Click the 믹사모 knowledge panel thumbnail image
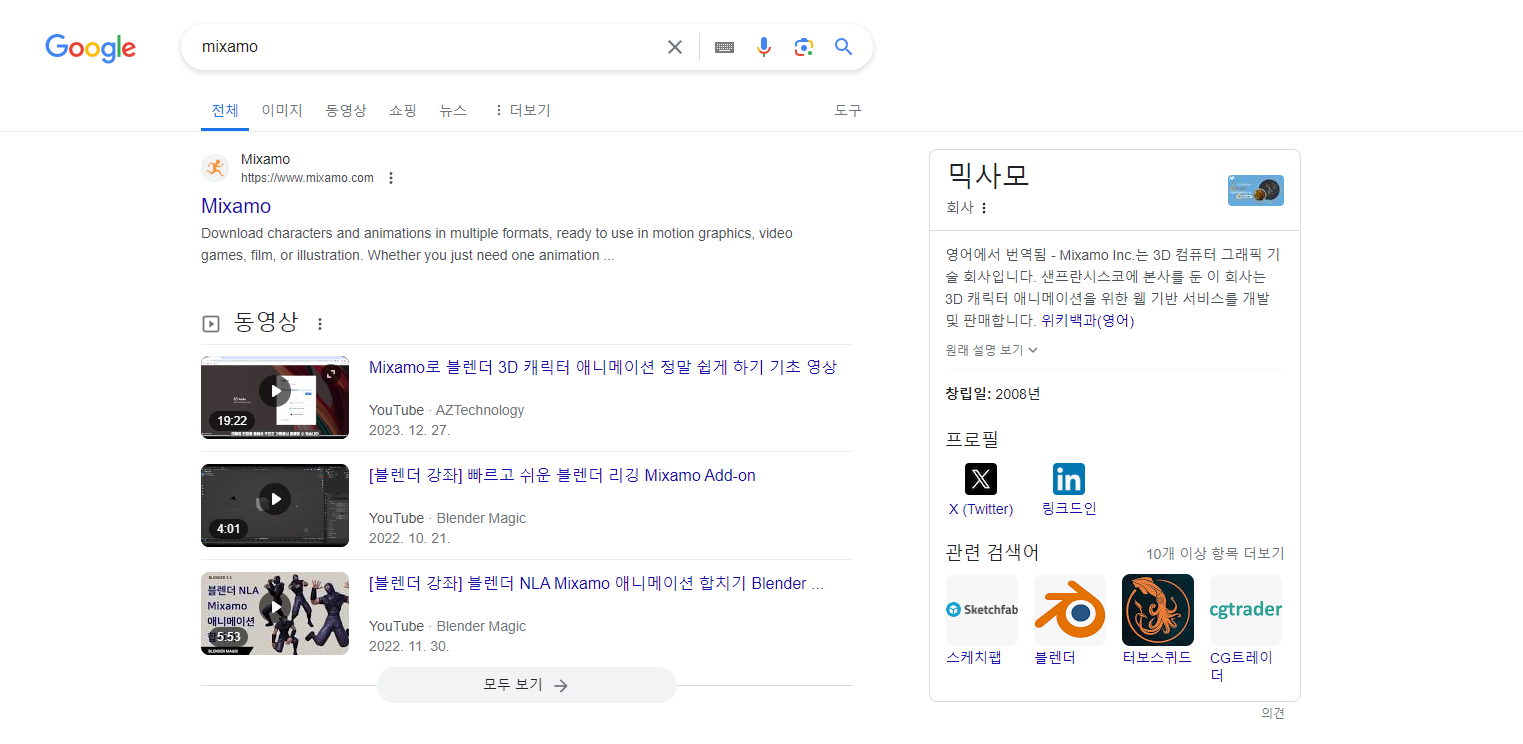1523x744 pixels. pos(1256,190)
